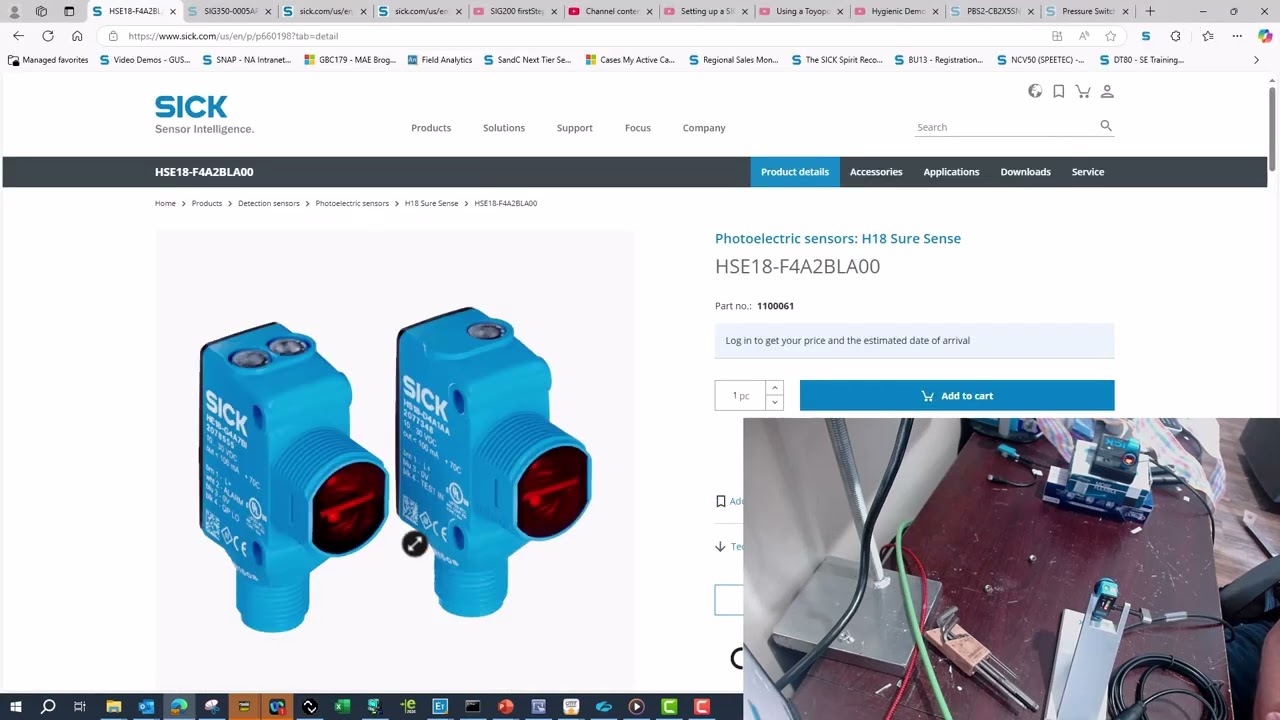
Task: Open Field Analytics bookmark
Action: click(x=439, y=60)
